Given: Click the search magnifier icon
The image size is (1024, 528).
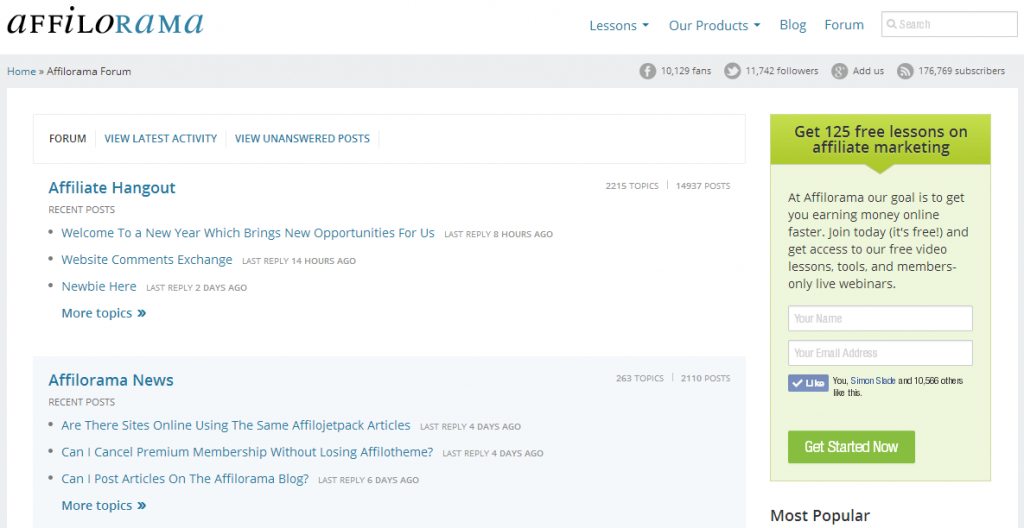Looking at the screenshot, I should (x=891, y=25).
